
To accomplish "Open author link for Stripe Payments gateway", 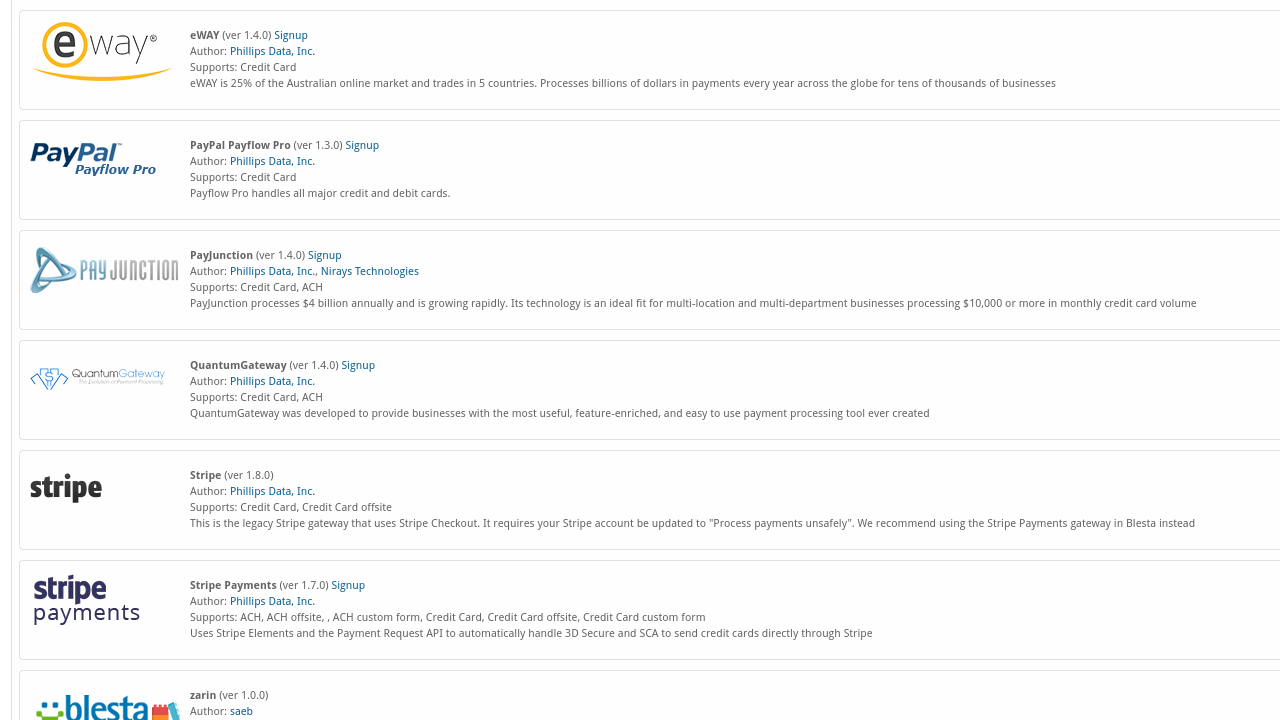I will (272, 601).
